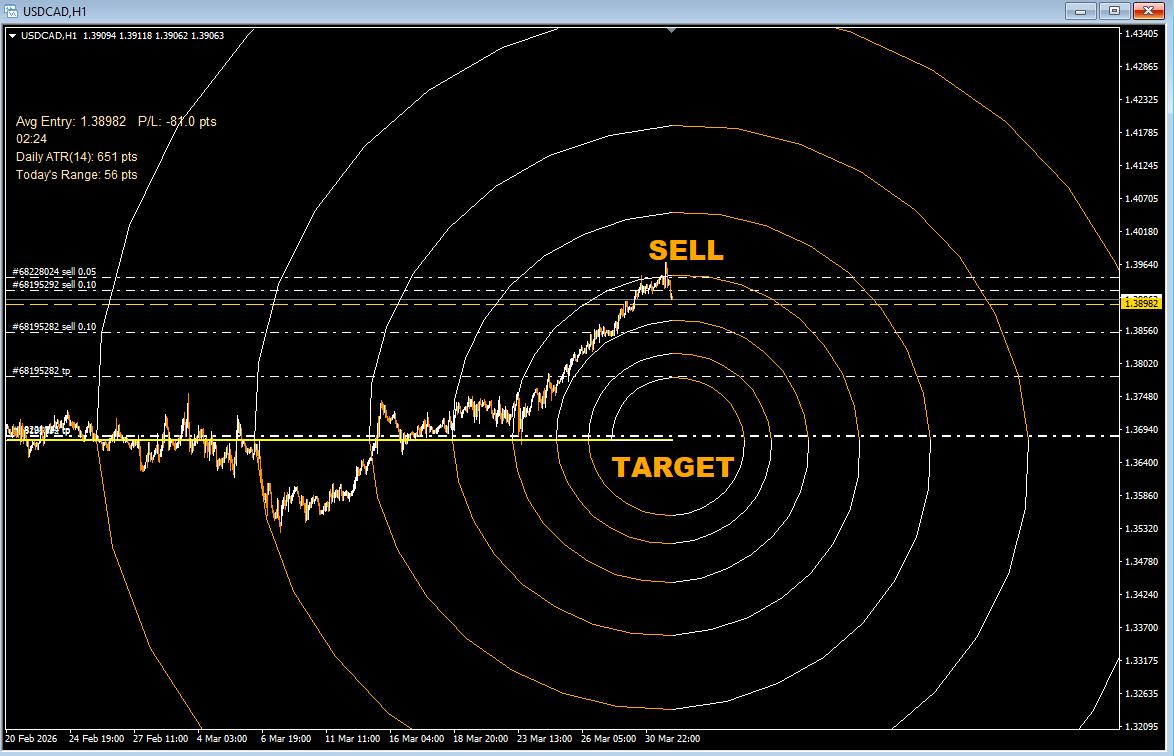The height and width of the screenshot is (756, 1174).
Task: Select the #68195282 tp line label
Action: (42, 371)
